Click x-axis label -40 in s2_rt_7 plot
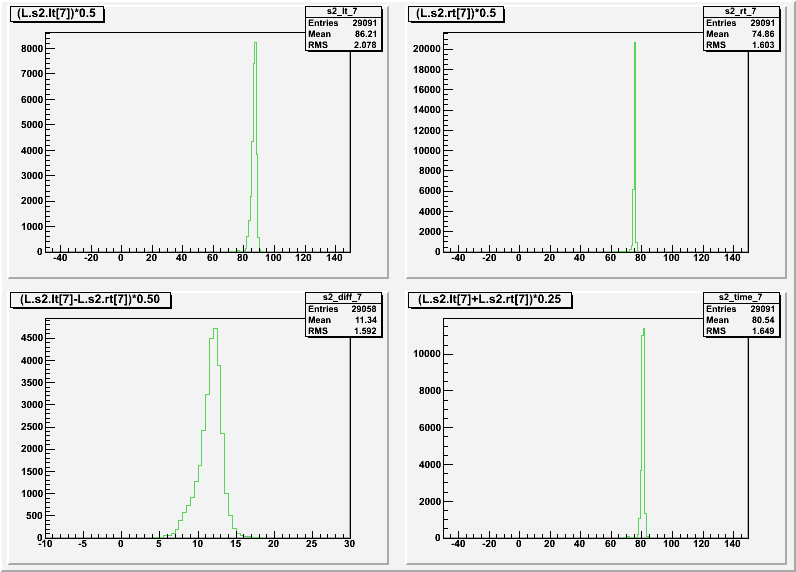The width and height of the screenshot is (796, 572). [x=458, y=258]
